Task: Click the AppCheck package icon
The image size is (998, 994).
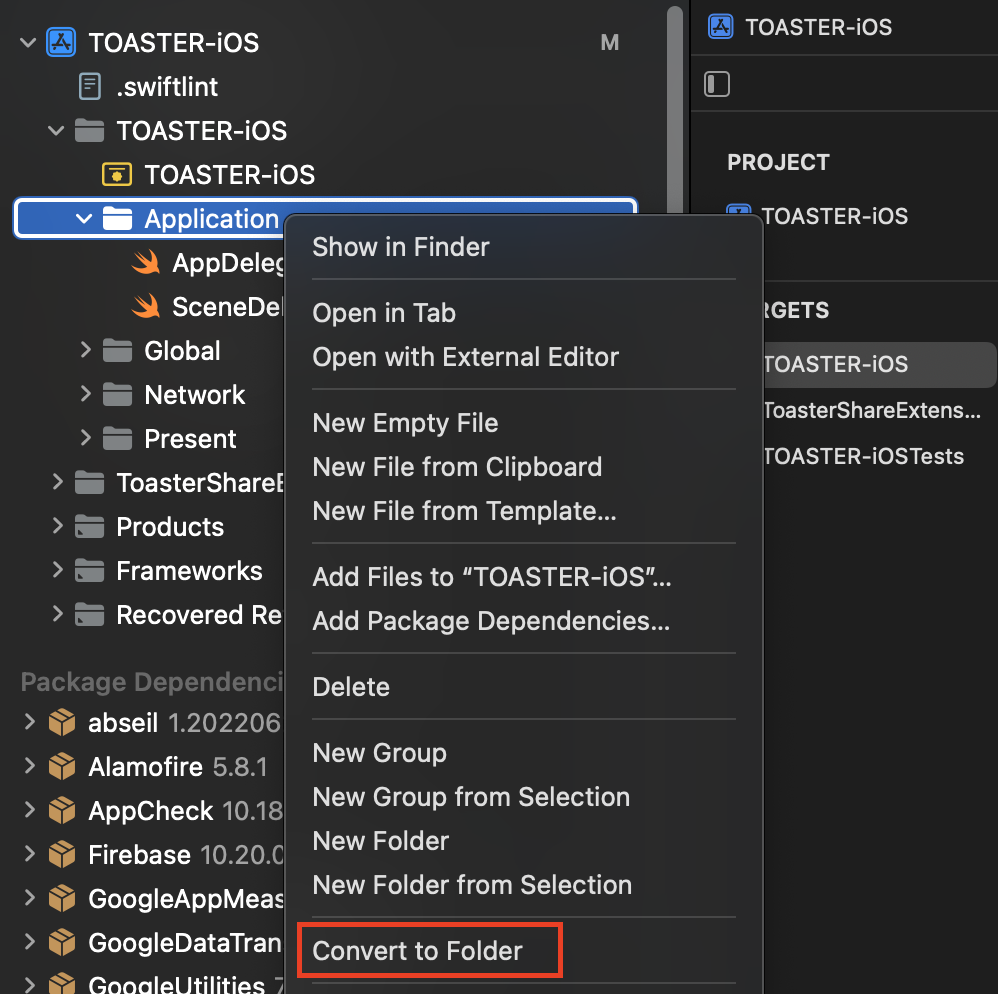Action: 62,810
